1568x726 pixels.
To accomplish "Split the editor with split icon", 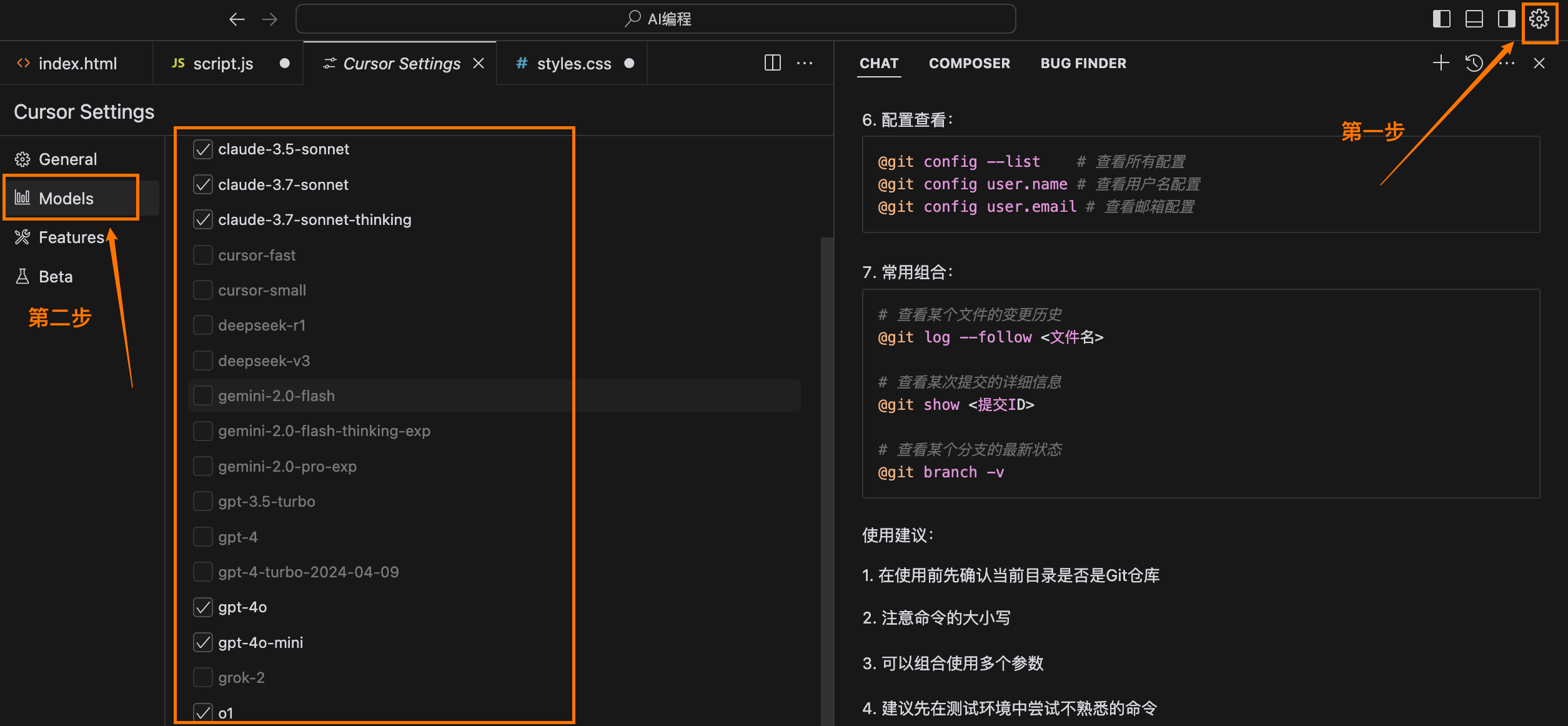I will point(773,63).
